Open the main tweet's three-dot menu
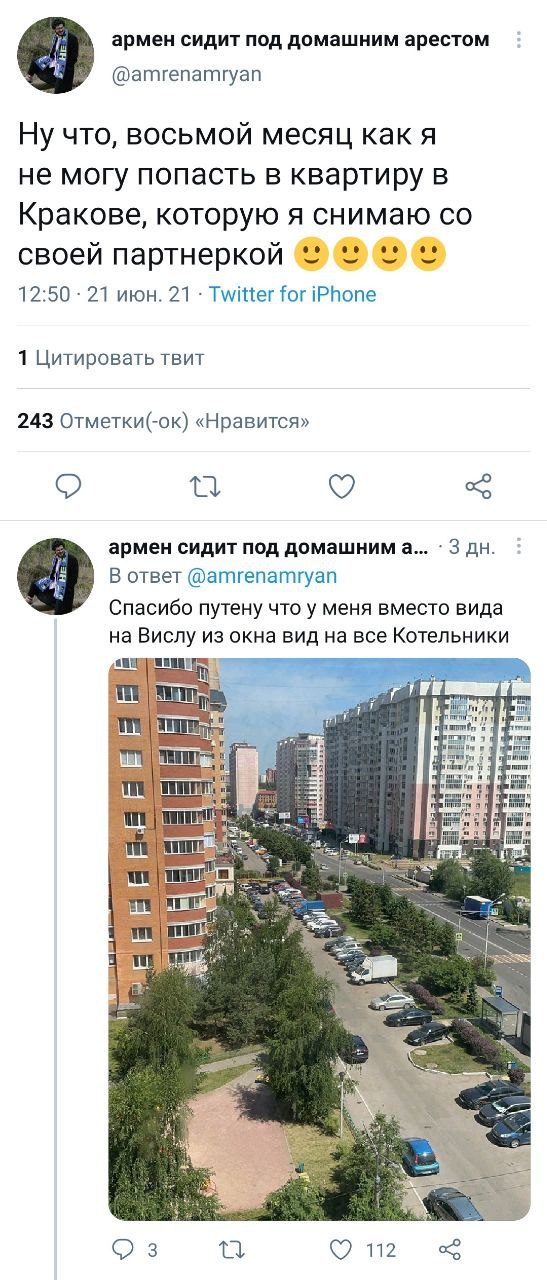 tap(518, 40)
